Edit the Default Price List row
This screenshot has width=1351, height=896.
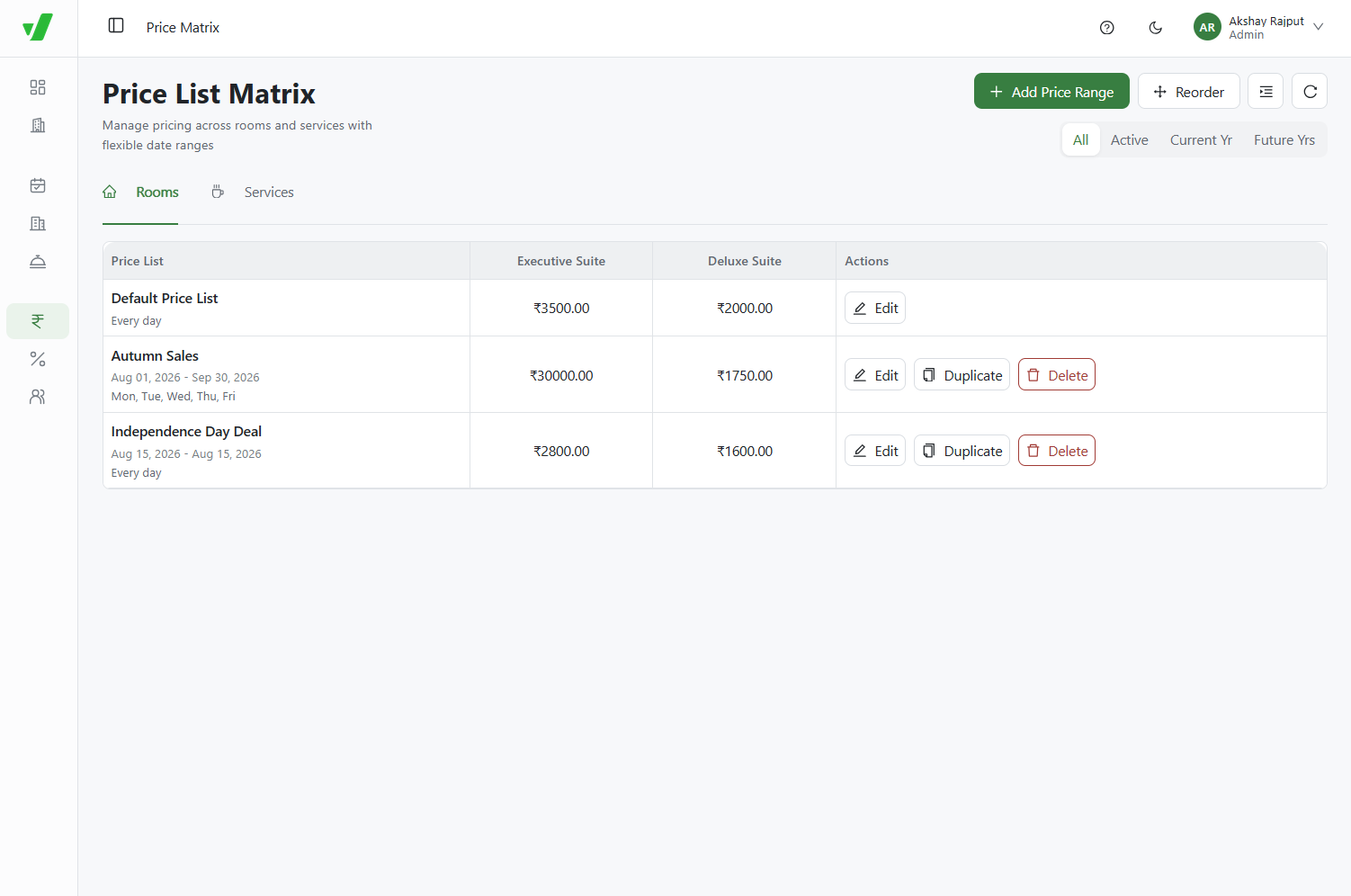875,308
